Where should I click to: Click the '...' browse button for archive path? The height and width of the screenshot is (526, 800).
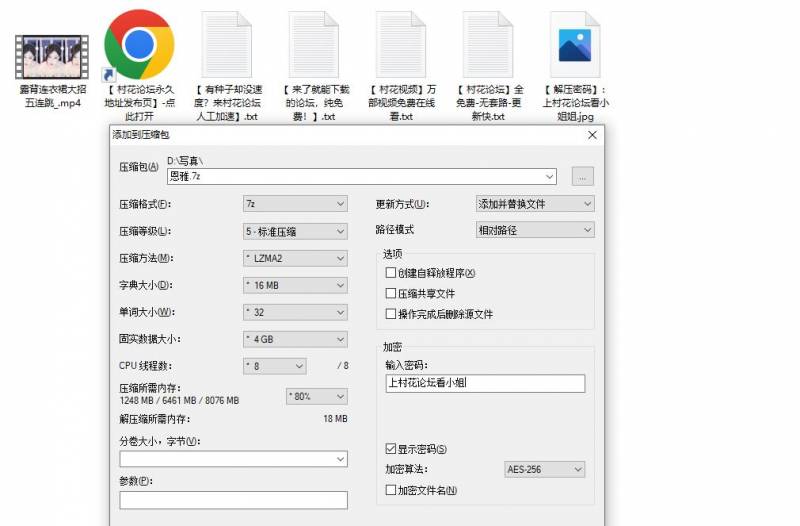click(583, 177)
